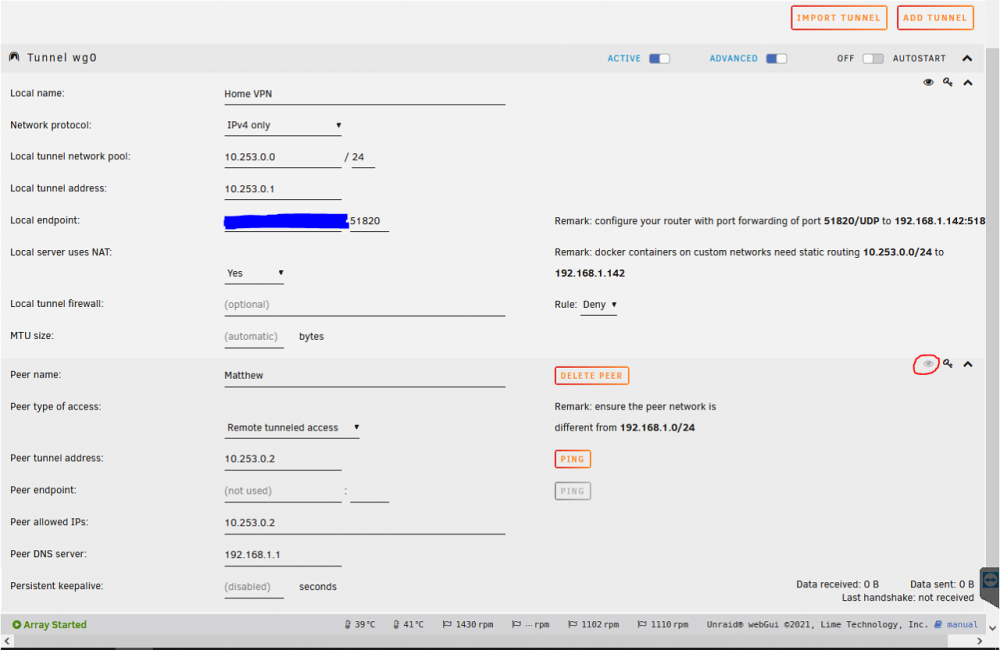Click the Local tunnel firewall optional field

[364, 305]
